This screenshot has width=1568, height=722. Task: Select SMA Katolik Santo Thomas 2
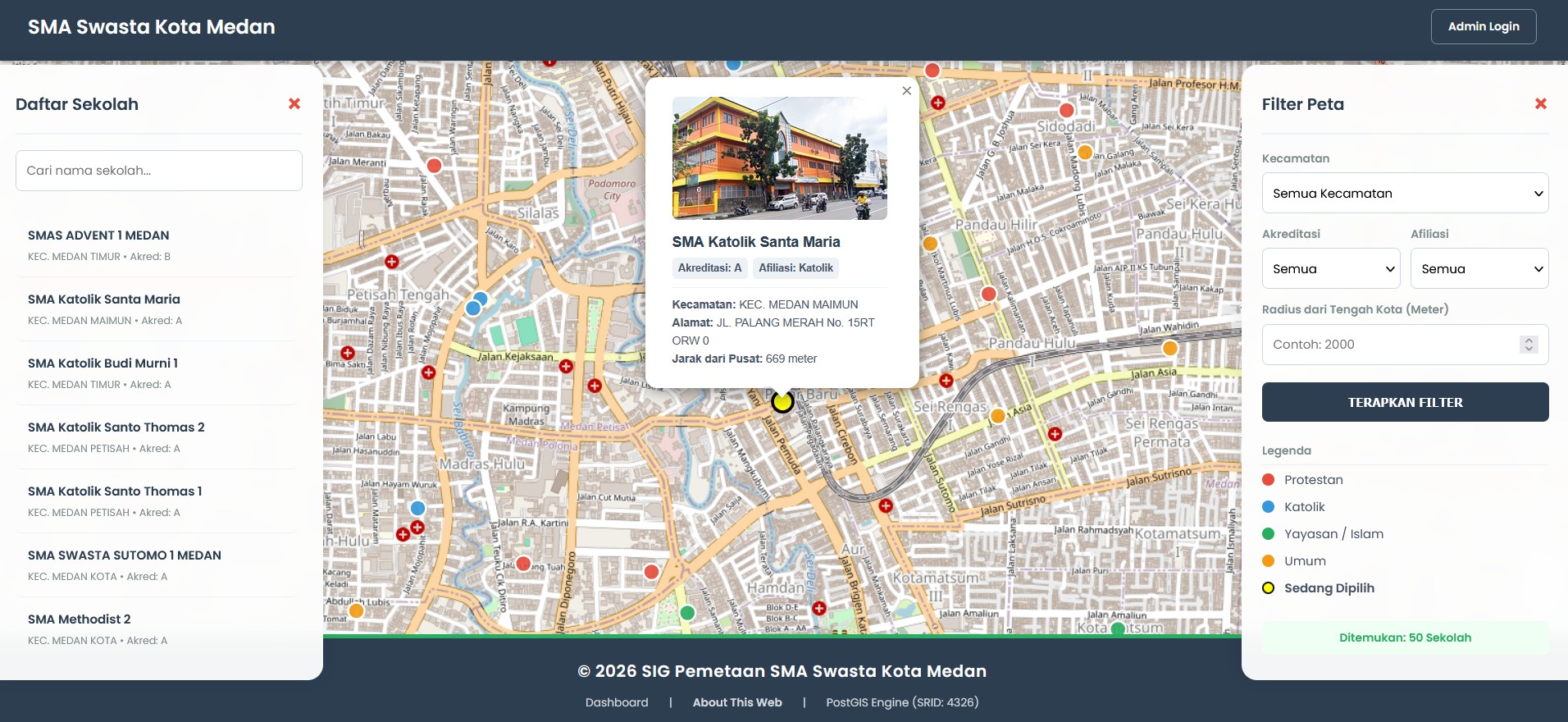(x=156, y=437)
